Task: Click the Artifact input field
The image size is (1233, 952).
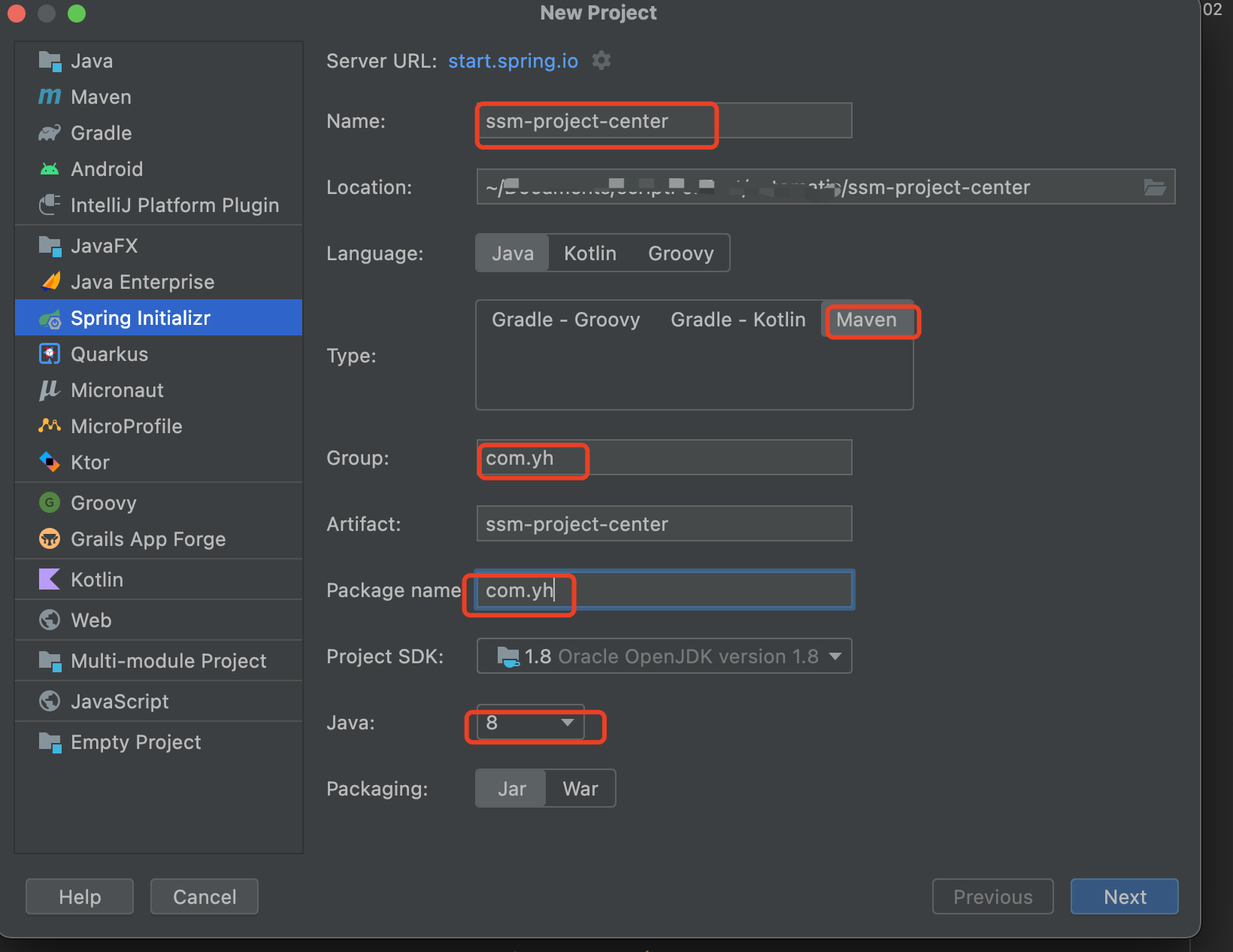Action: point(663,524)
